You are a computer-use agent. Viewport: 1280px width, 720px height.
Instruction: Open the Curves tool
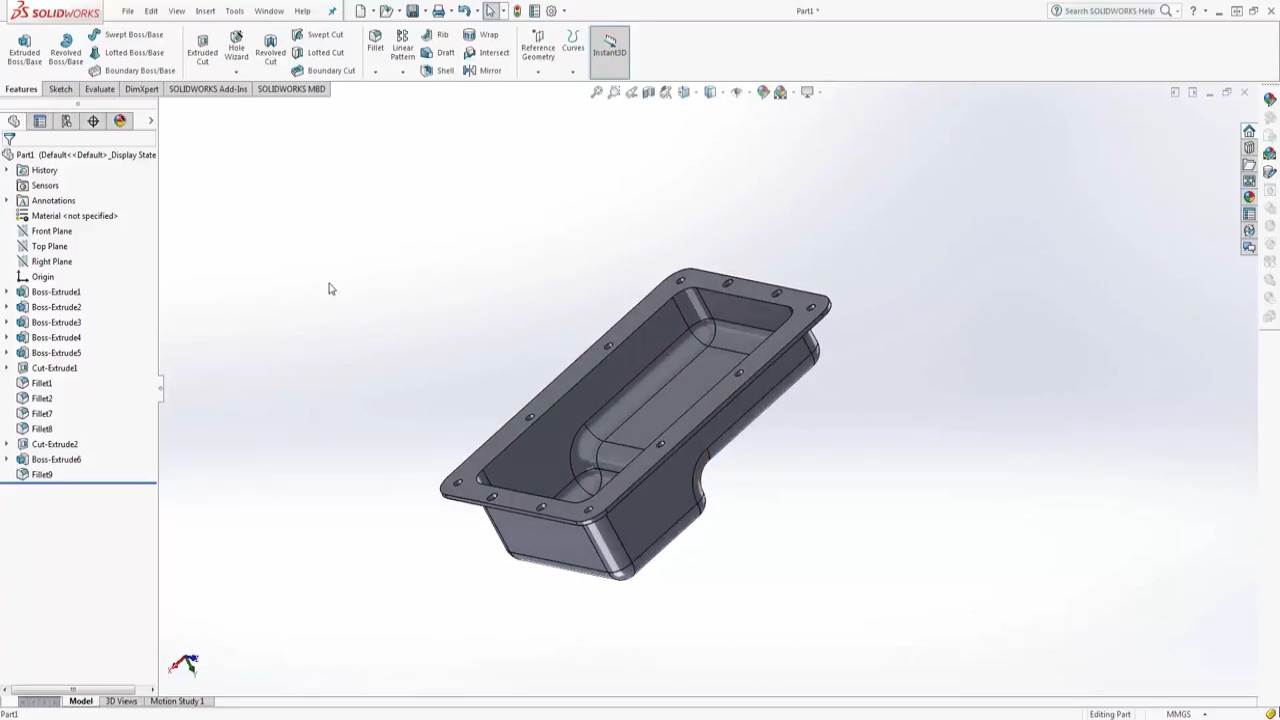tap(573, 41)
